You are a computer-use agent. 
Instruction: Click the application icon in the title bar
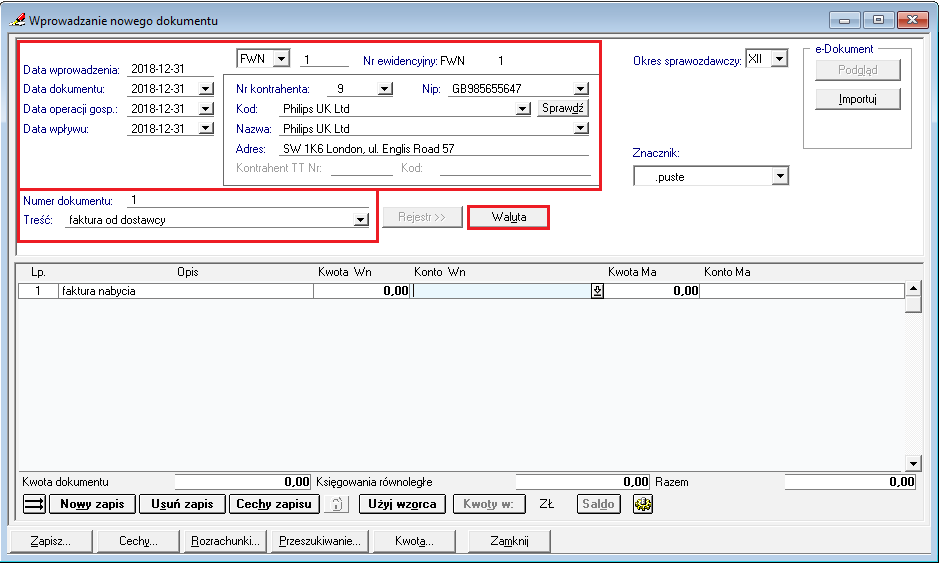17,20
